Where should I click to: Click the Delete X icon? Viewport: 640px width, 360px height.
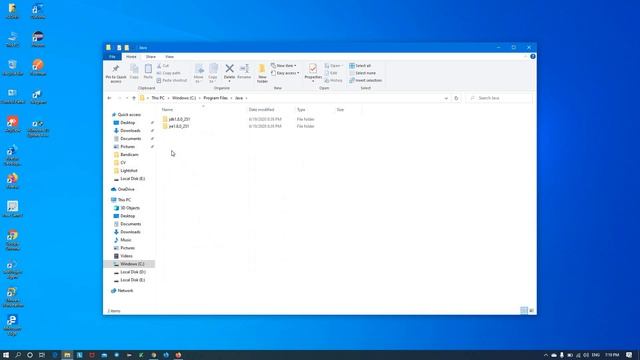[x=229, y=69]
